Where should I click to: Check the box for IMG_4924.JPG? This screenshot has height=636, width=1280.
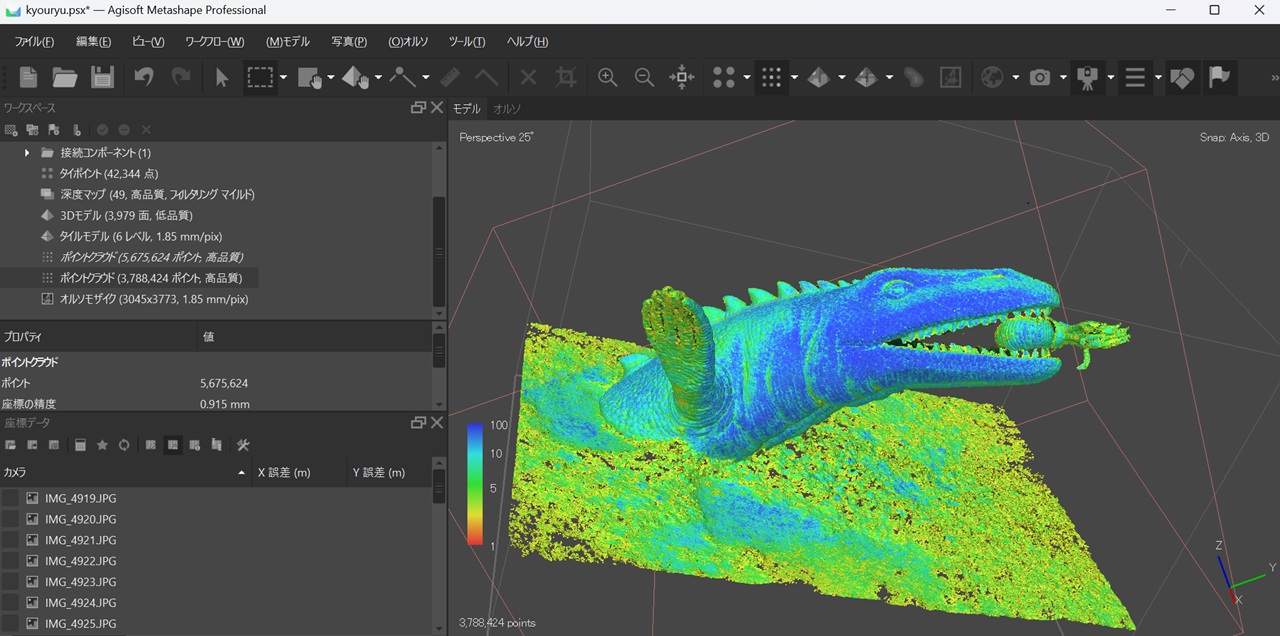click(11, 603)
